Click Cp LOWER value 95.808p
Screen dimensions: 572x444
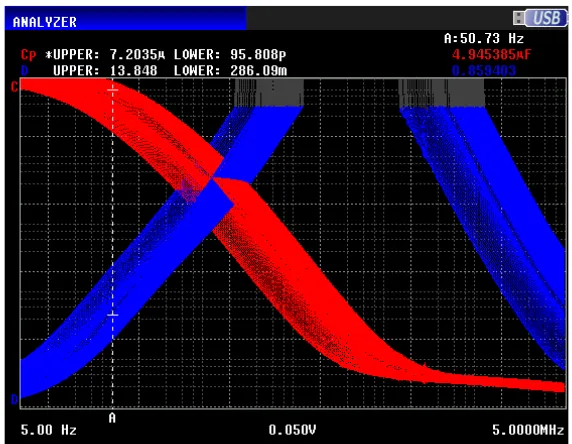click(258, 55)
